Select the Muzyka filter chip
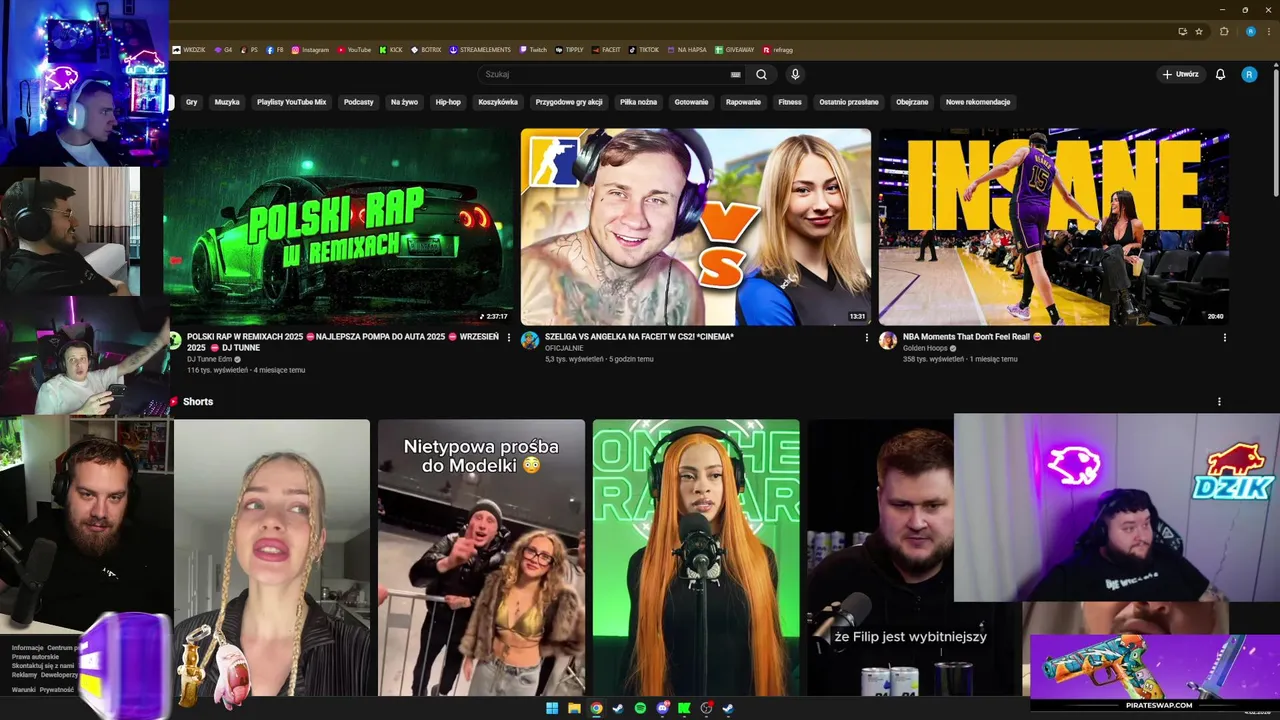 click(227, 102)
